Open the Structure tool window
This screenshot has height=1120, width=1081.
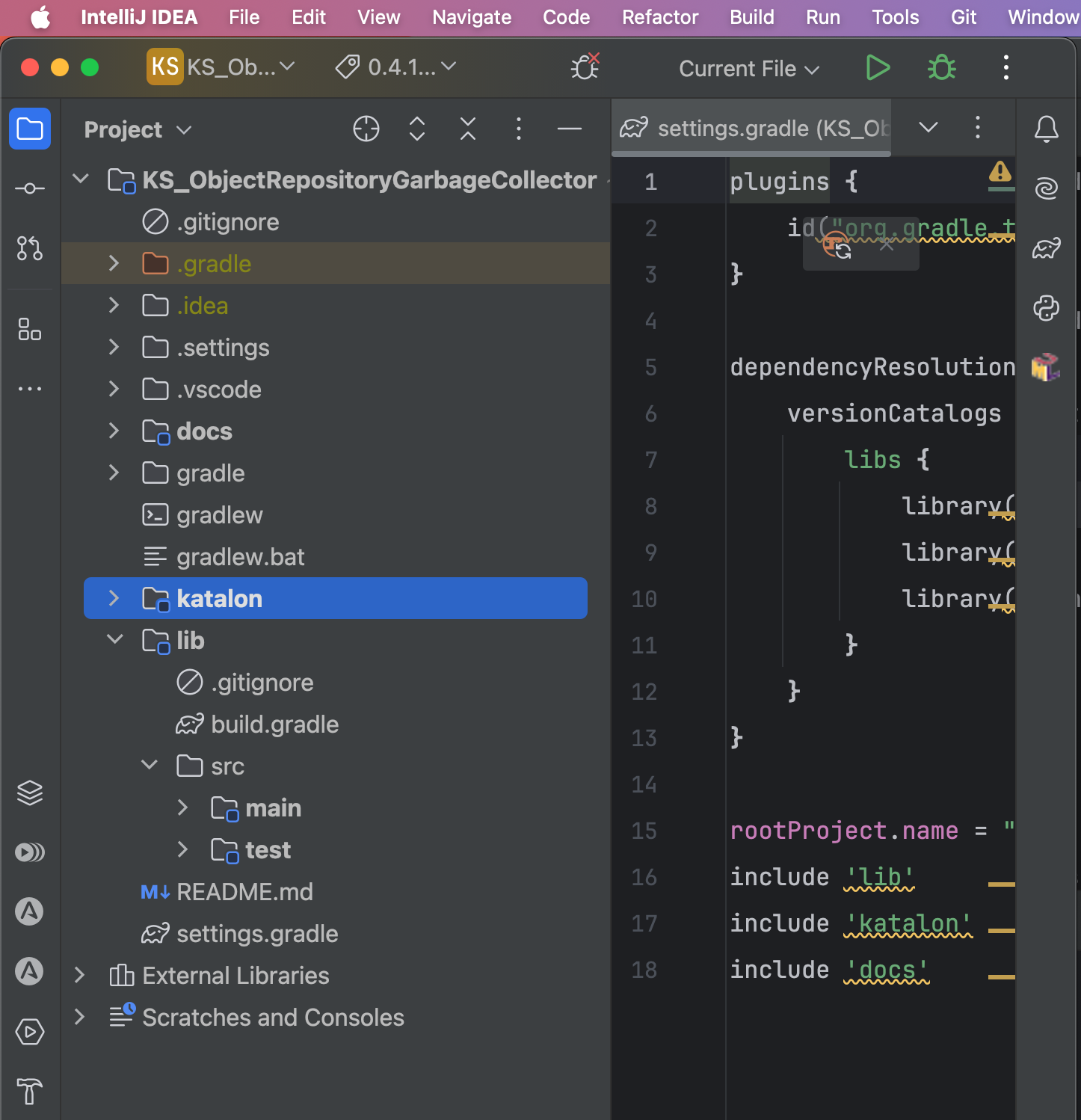coord(30,329)
